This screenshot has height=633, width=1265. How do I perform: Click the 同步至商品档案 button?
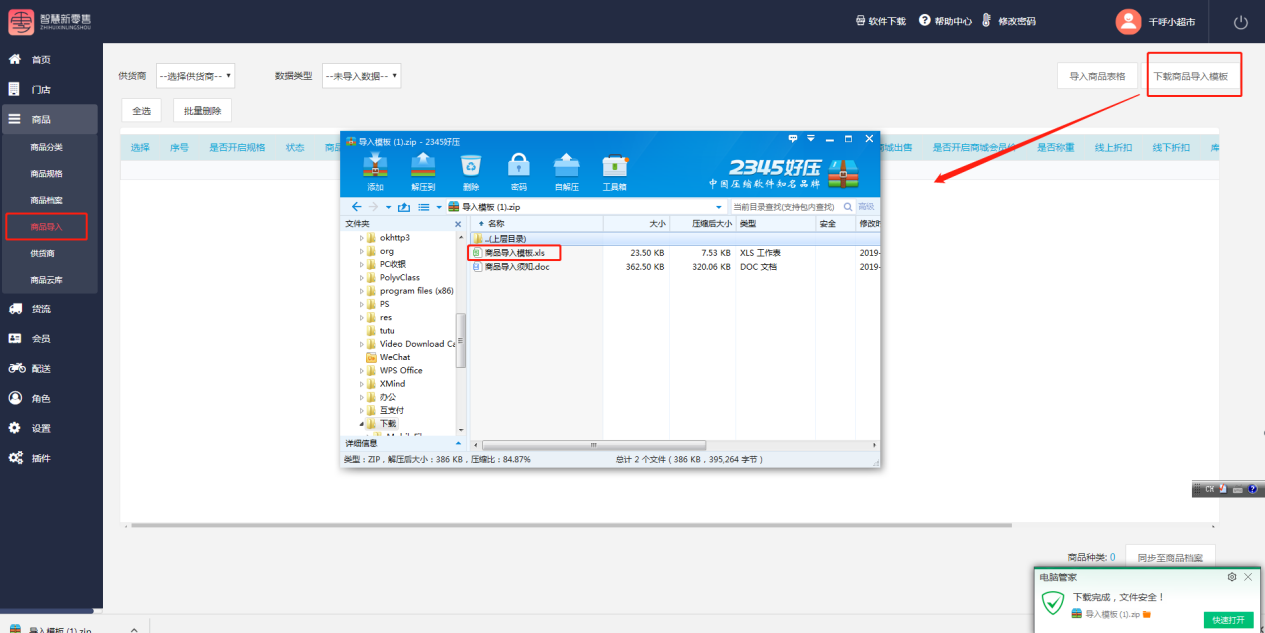point(1170,557)
